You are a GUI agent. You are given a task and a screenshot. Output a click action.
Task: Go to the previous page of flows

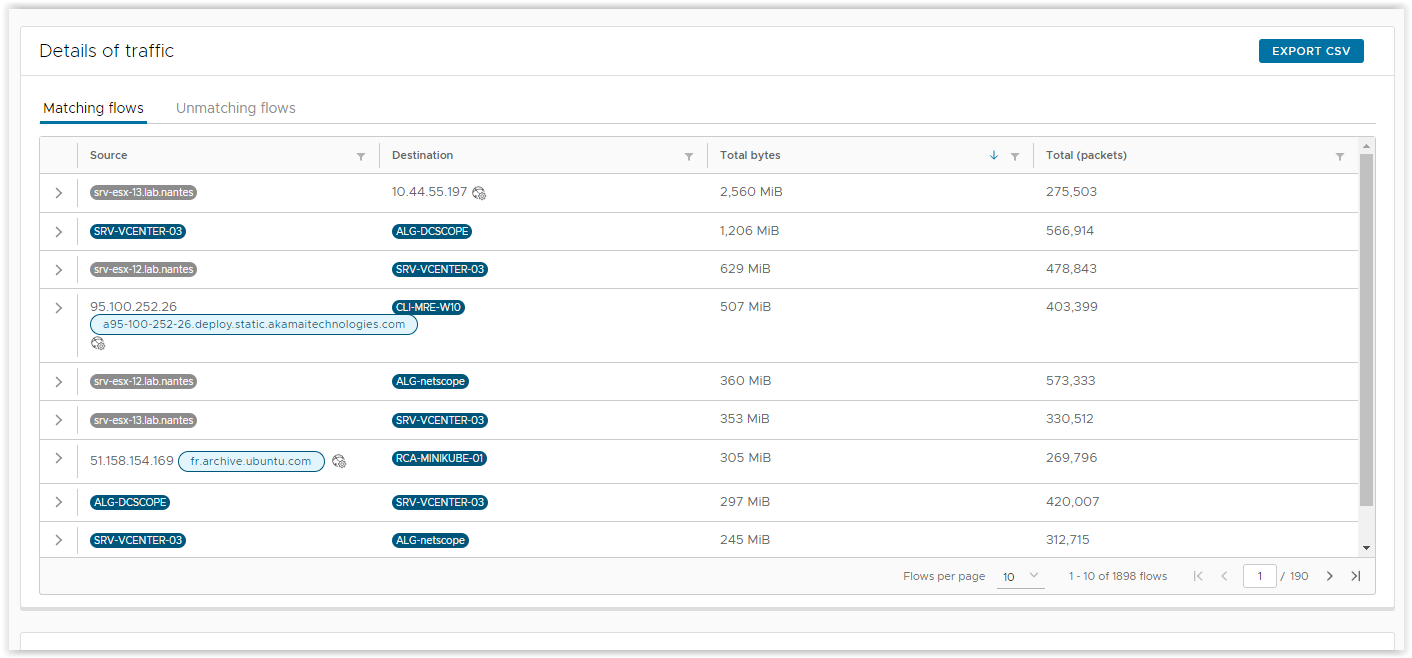pyautogui.click(x=1224, y=576)
